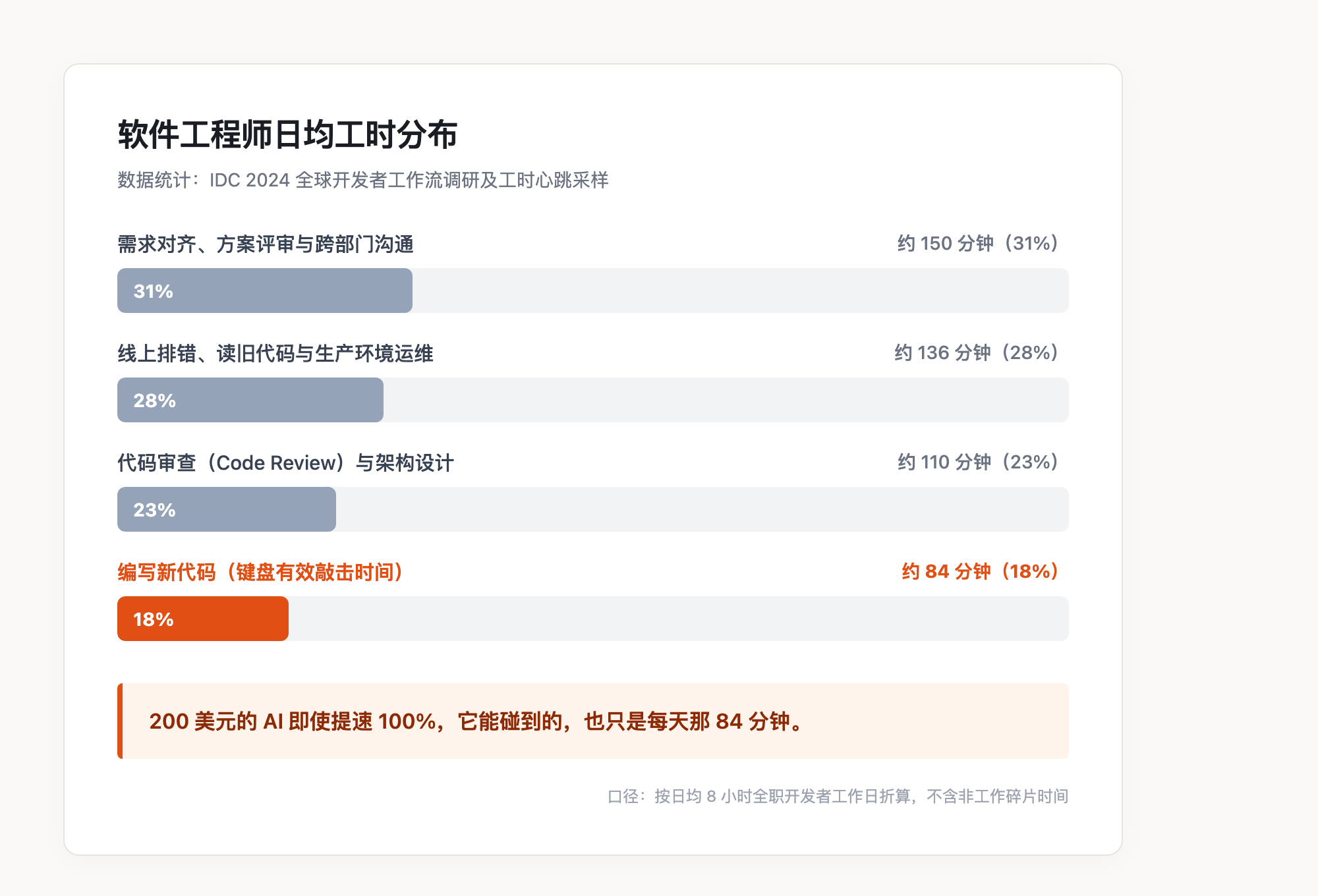
Task: Click the callout about 200 美元的 AI
Action: coord(593,721)
